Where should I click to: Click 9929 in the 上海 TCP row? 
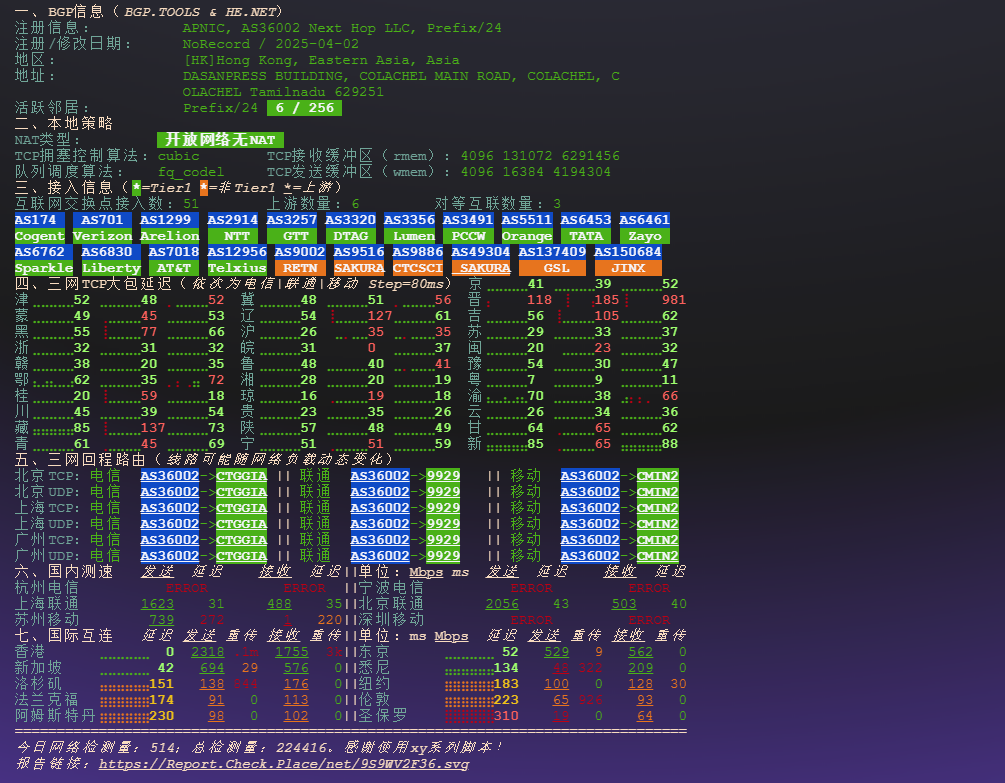[443, 508]
